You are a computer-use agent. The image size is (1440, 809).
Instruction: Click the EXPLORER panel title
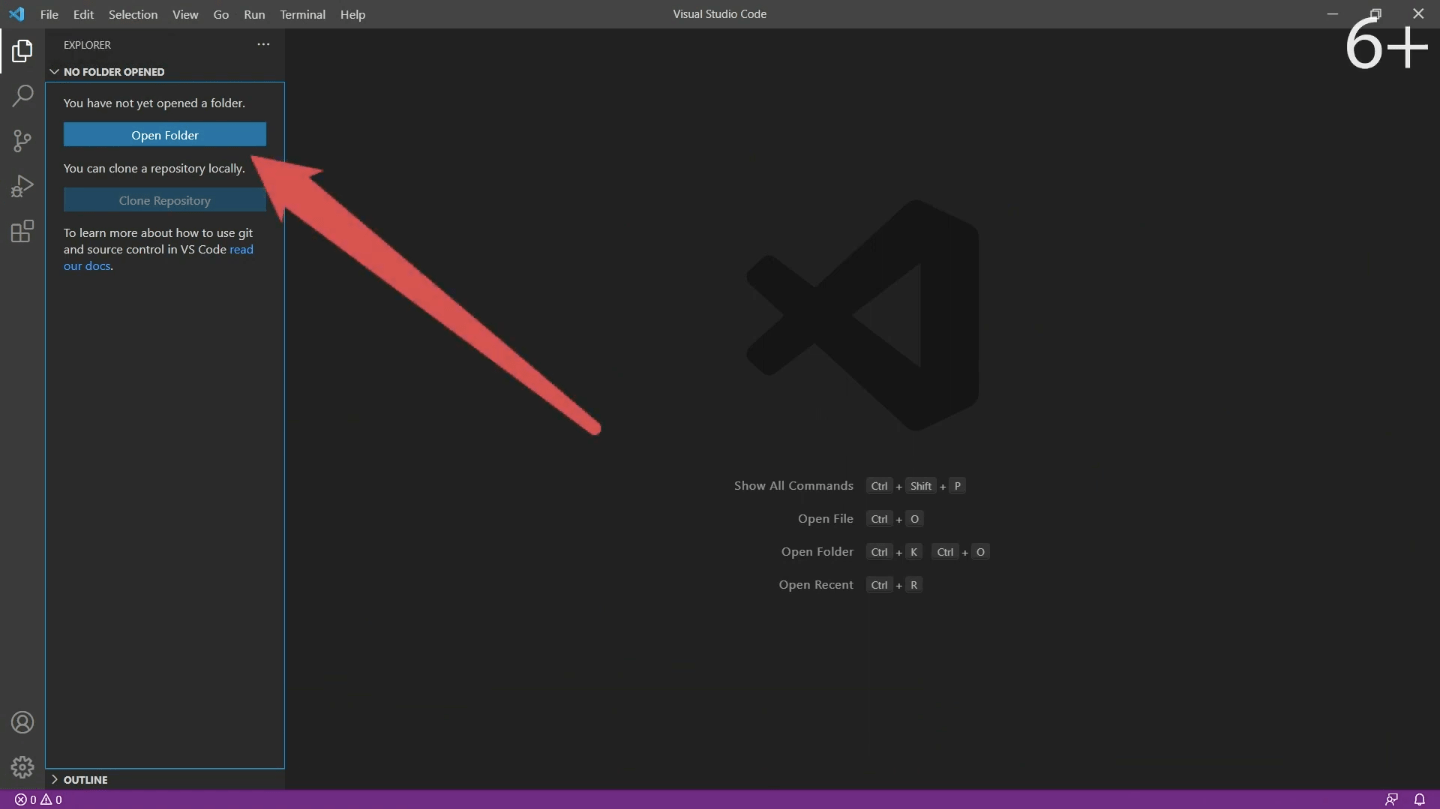pos(87,45)
